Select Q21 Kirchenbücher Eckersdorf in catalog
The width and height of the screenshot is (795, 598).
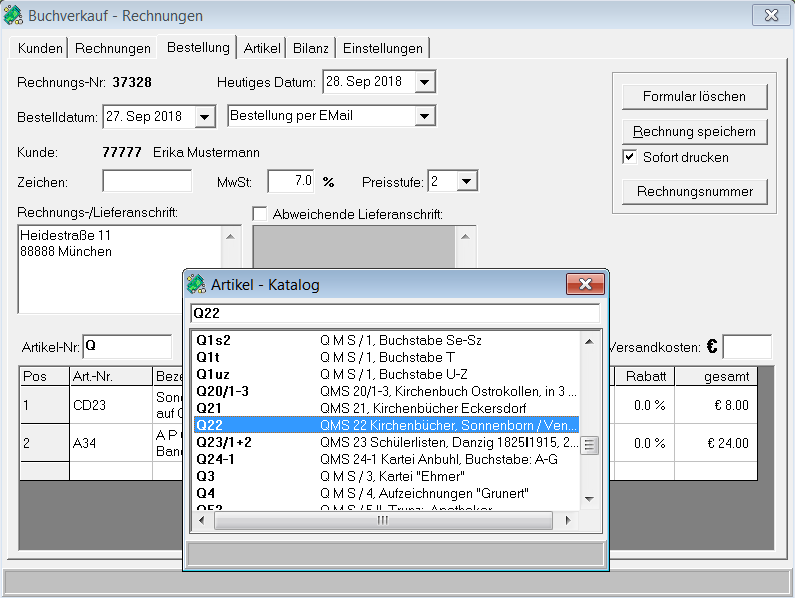coord(385,408)
